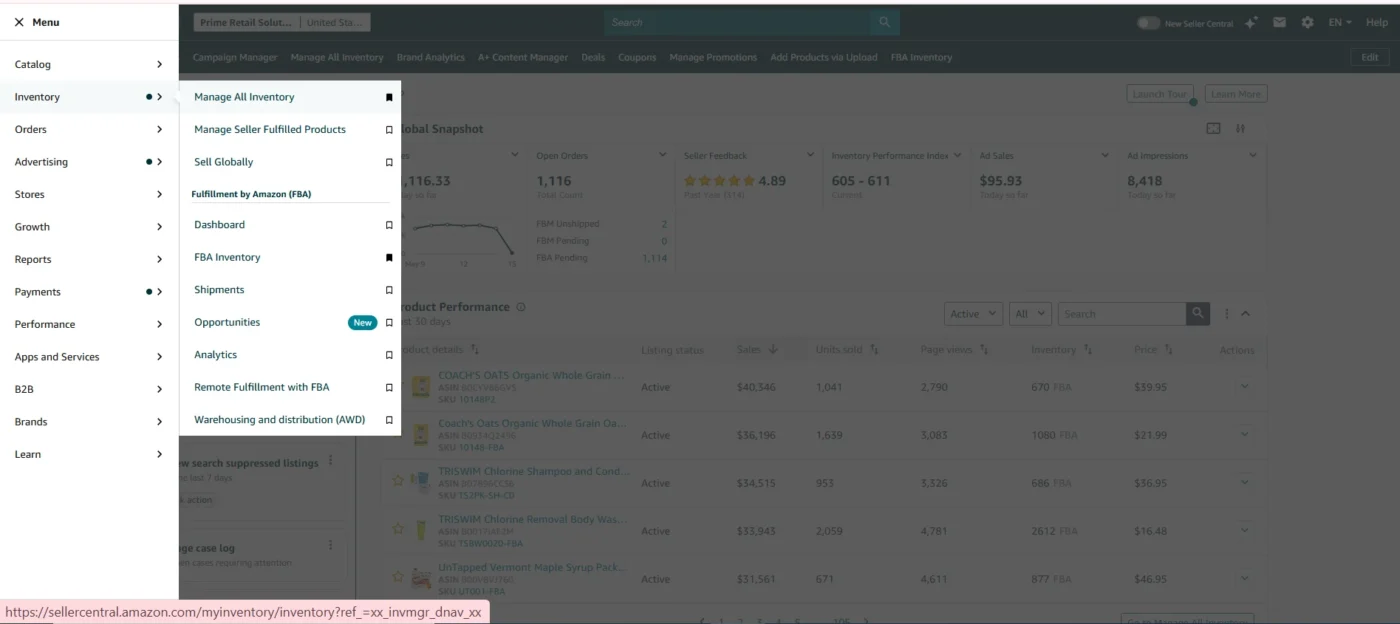Remove bookmark from FBA Inventory

pos(389,257)
